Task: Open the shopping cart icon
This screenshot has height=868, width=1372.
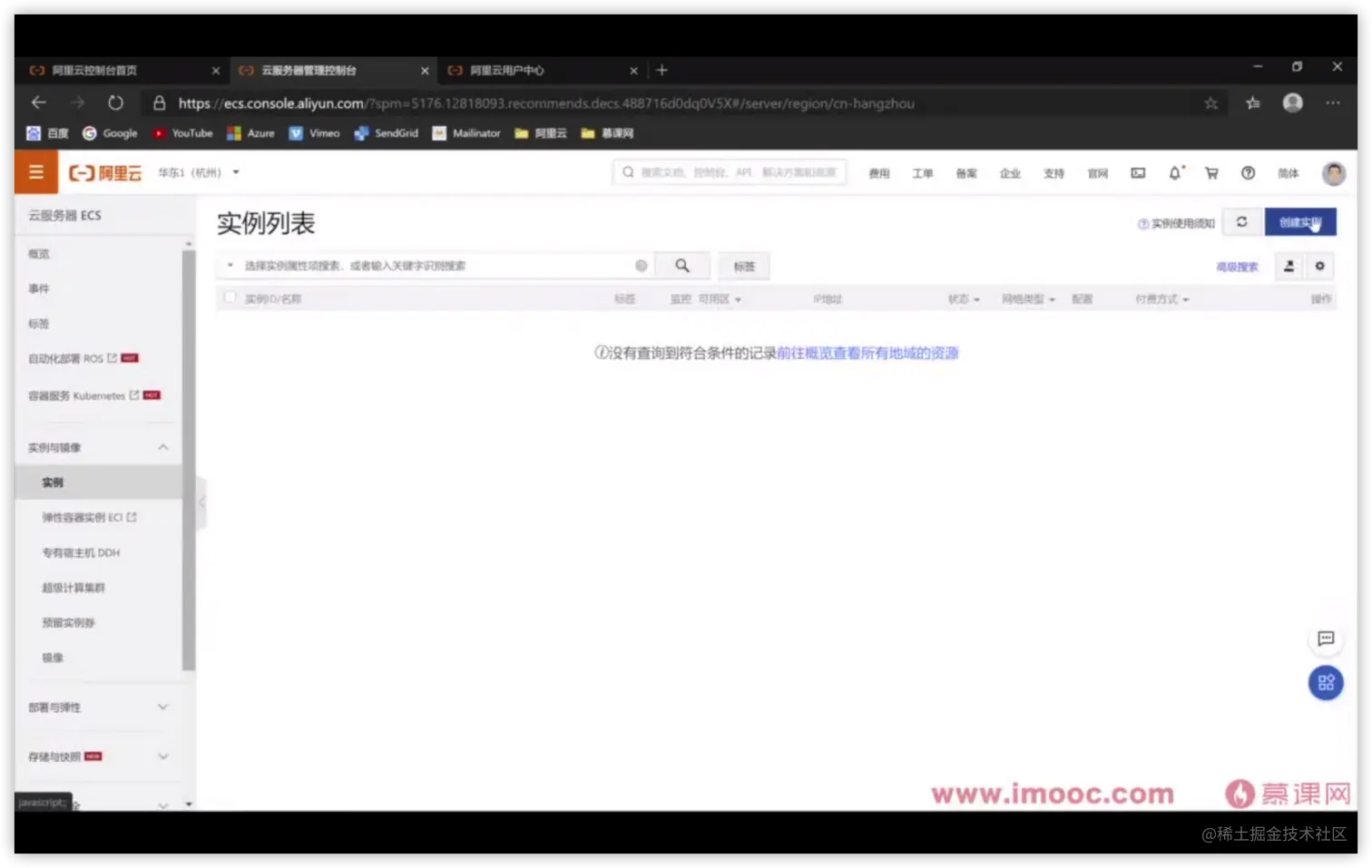Action: (1211, 173)
